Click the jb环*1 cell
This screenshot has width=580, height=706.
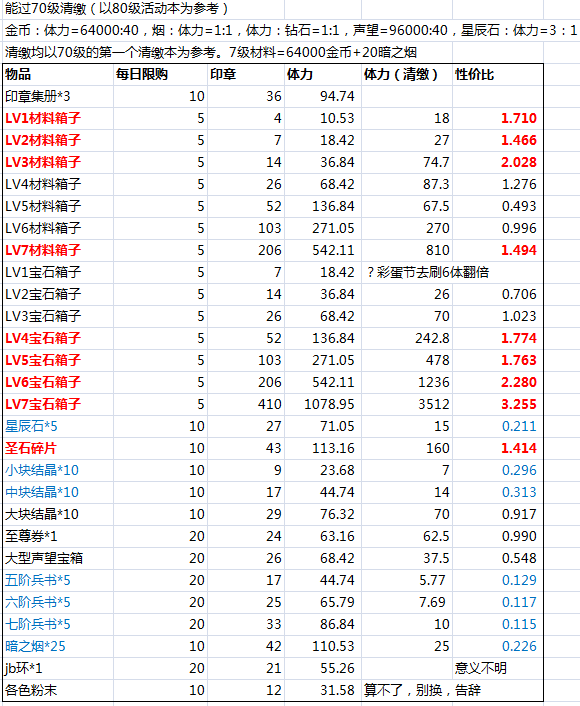click(58, 669)
